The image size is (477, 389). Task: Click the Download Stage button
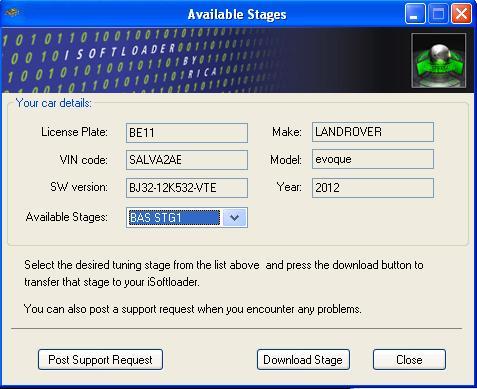click(x=303, y=359)
